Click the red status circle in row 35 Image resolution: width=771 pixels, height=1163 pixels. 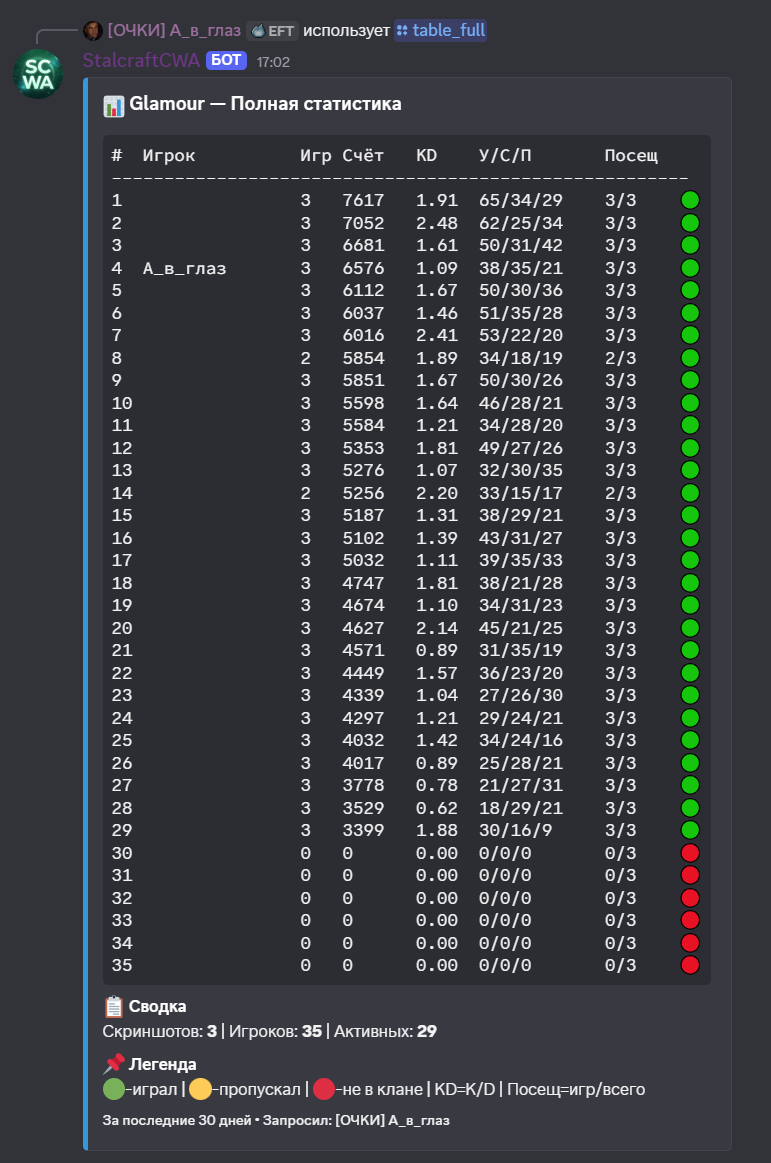[x=690, y=965]
